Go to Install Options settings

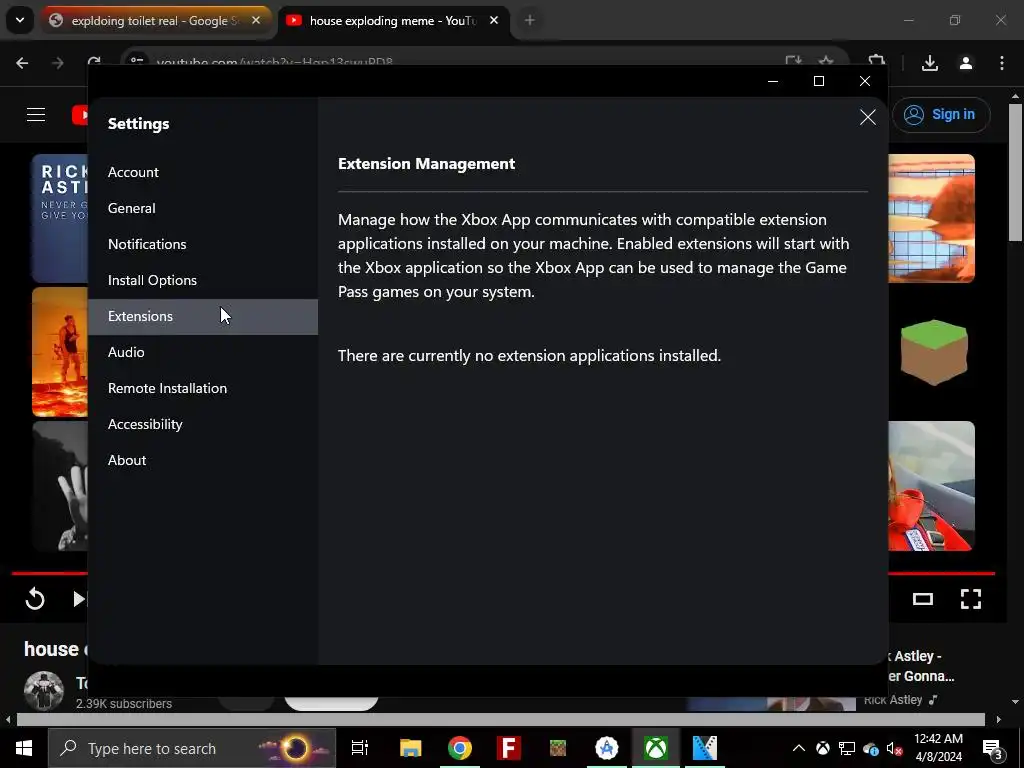(x=202, y=280)
